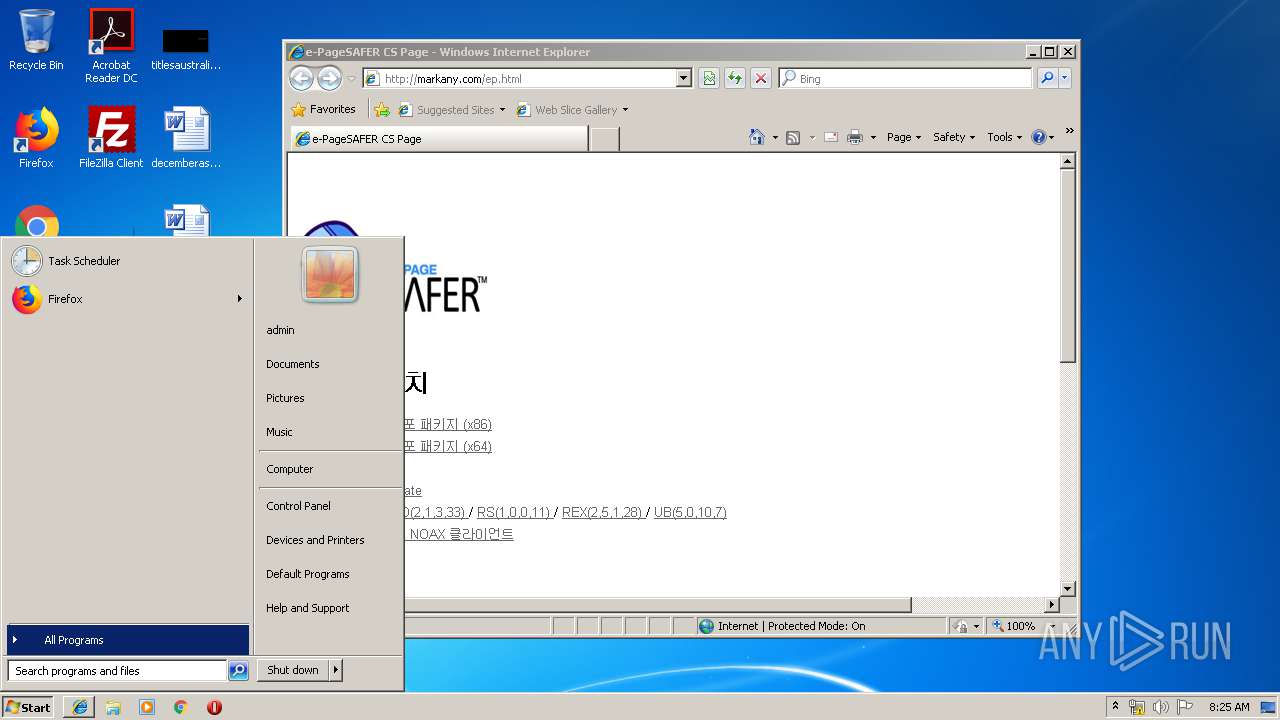Click the Shut down button
This screenshot has height=720, width=1280.
point(293,670)
